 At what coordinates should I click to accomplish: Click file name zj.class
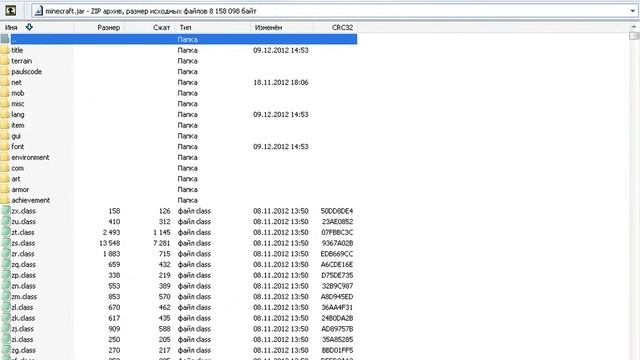coord(22,329)
